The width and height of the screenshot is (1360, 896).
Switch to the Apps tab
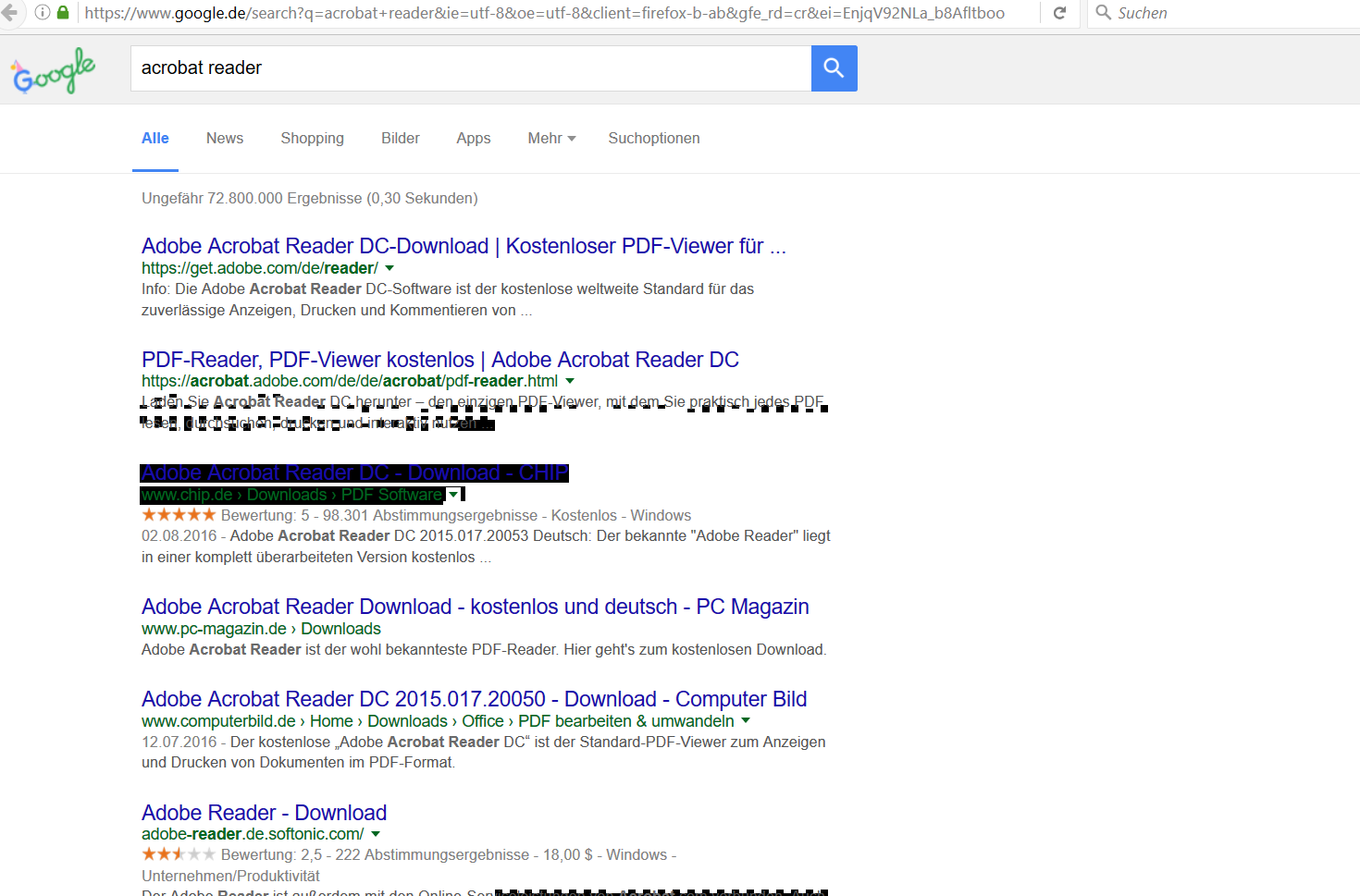coord(474,138)
